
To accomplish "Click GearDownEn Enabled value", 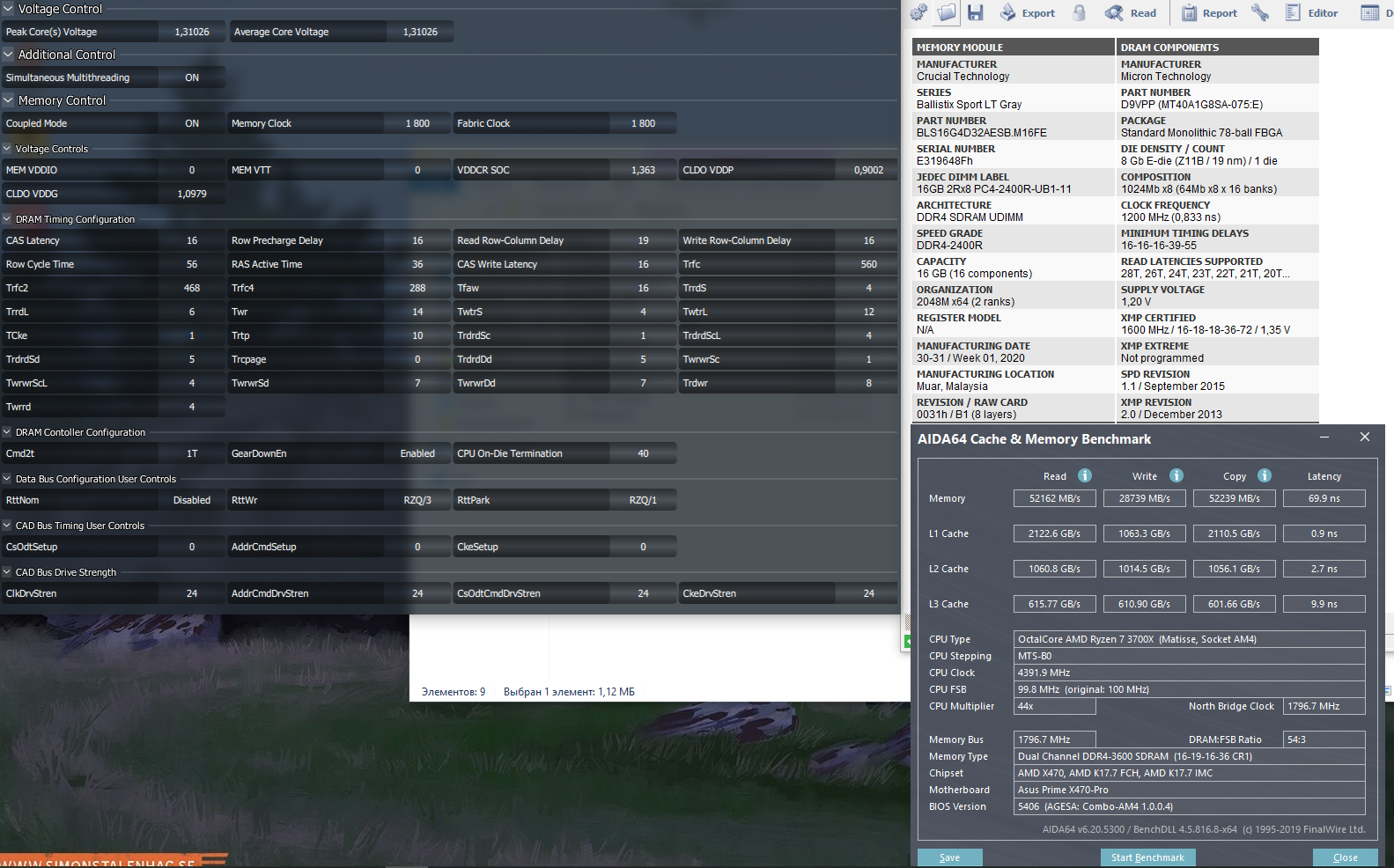I will tap(417, 453).
